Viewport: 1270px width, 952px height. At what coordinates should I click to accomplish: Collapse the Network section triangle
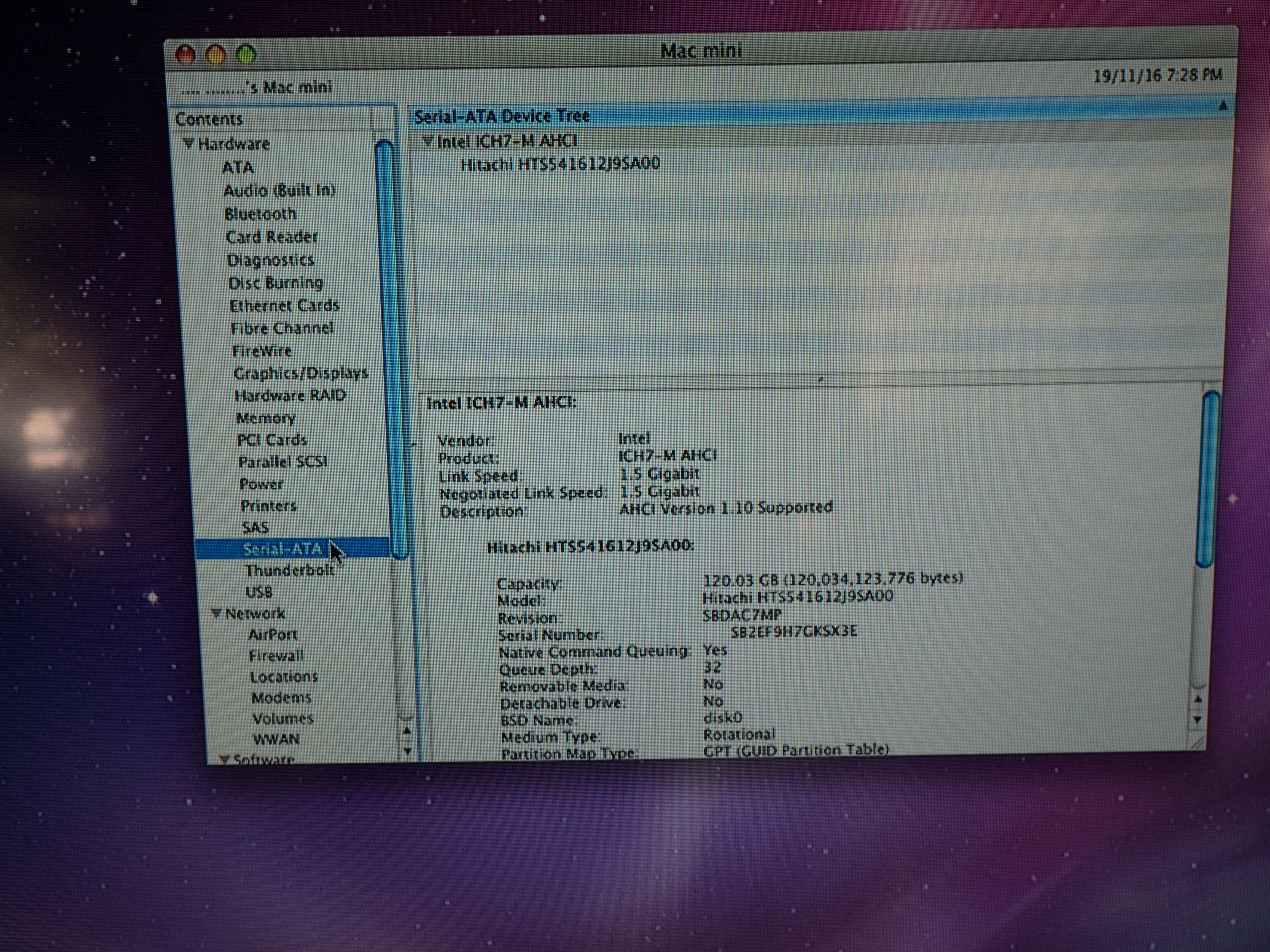click(x=216, y=613)
